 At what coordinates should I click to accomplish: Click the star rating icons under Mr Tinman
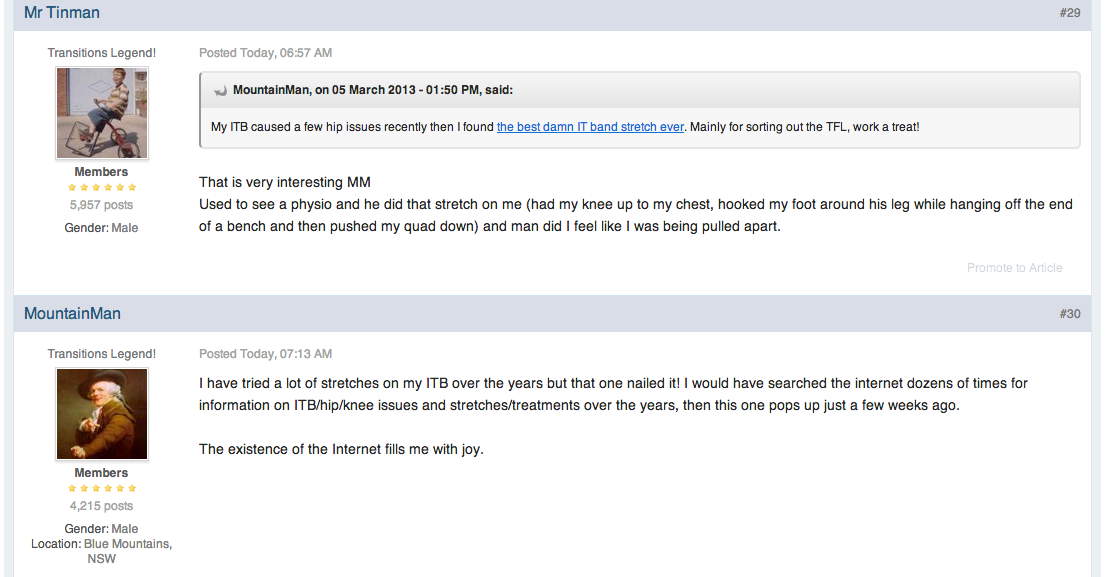pyautogui.click(x=102, y=188)
